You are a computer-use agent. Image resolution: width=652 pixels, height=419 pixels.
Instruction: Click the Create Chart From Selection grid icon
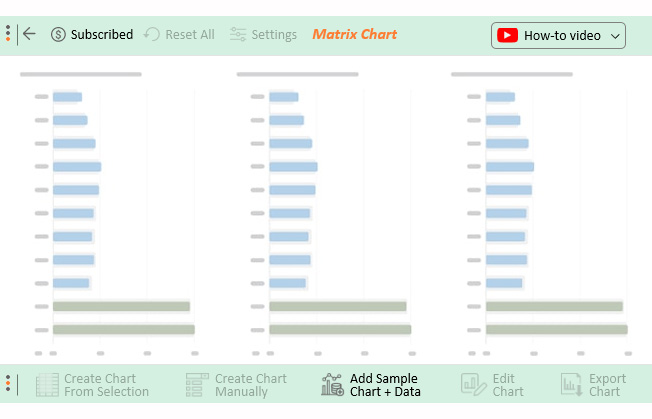(x=47, y=384)
